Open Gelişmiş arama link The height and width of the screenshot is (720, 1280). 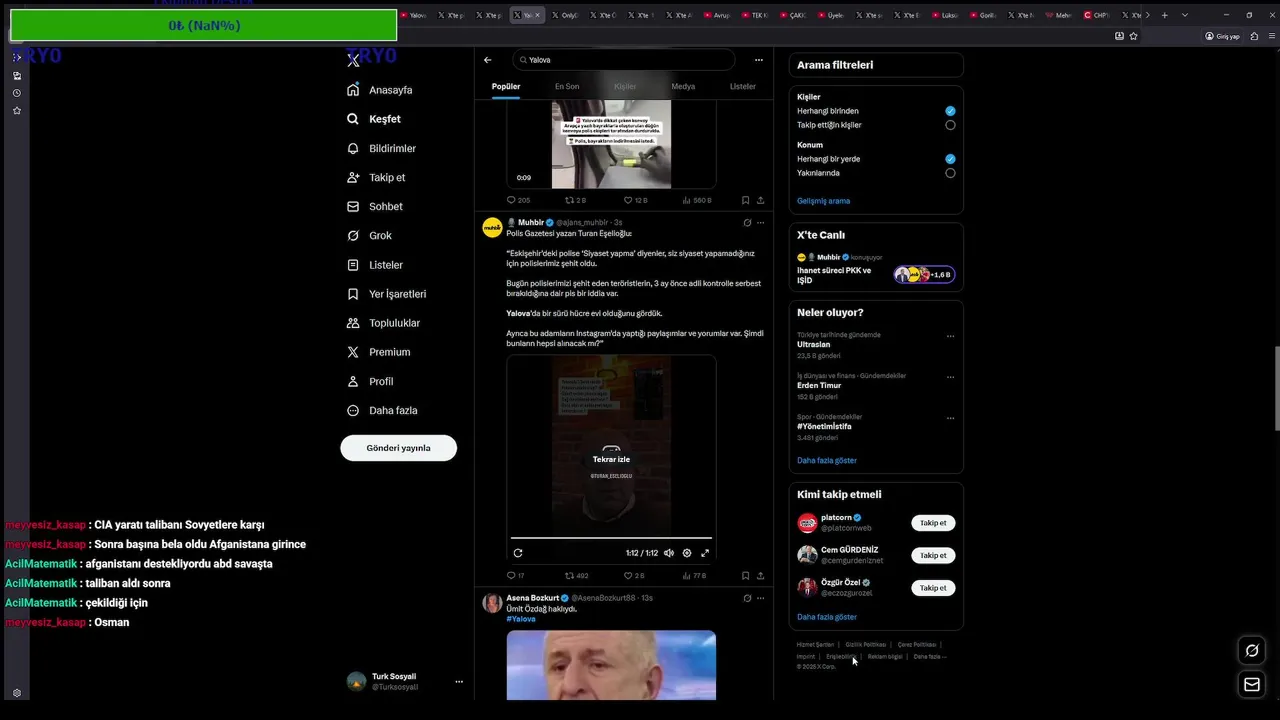823,201
